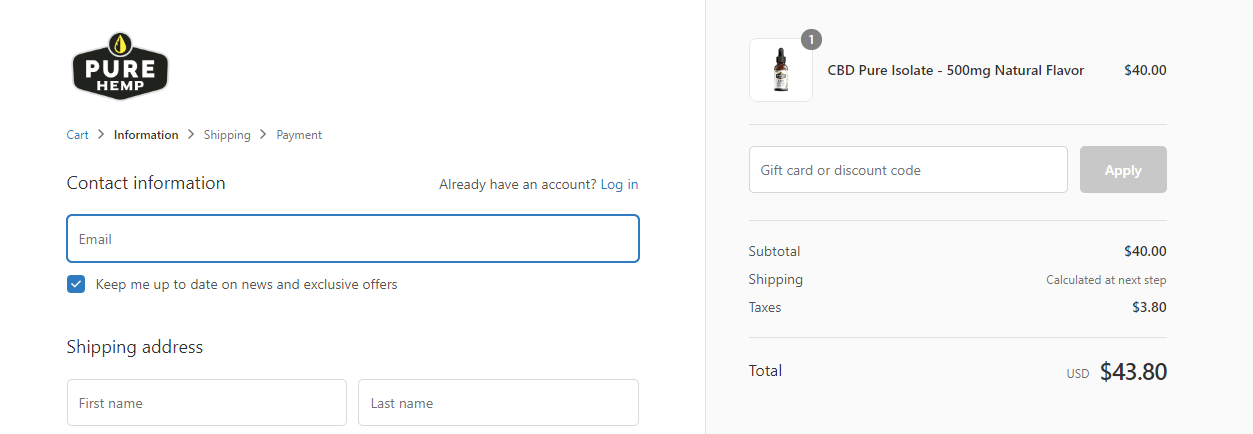Click chevron between Cart and Information
1253x434 pixels.
click(x=101, y=135)
